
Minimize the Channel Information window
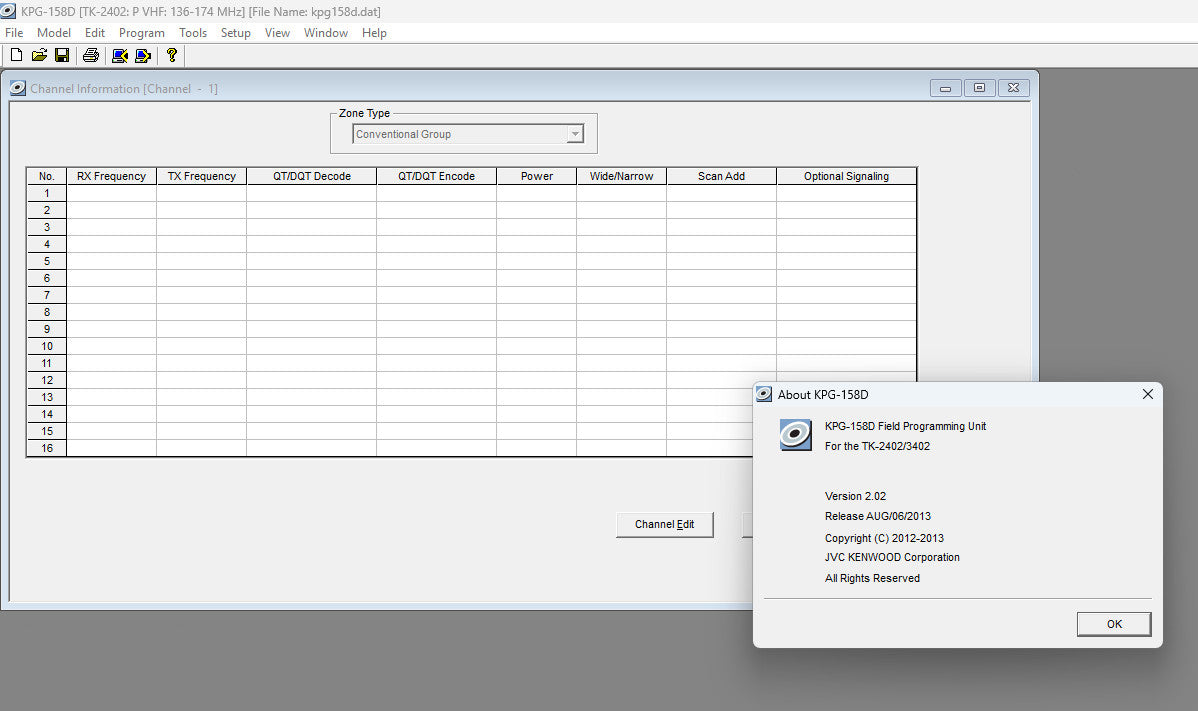[945, 89]
